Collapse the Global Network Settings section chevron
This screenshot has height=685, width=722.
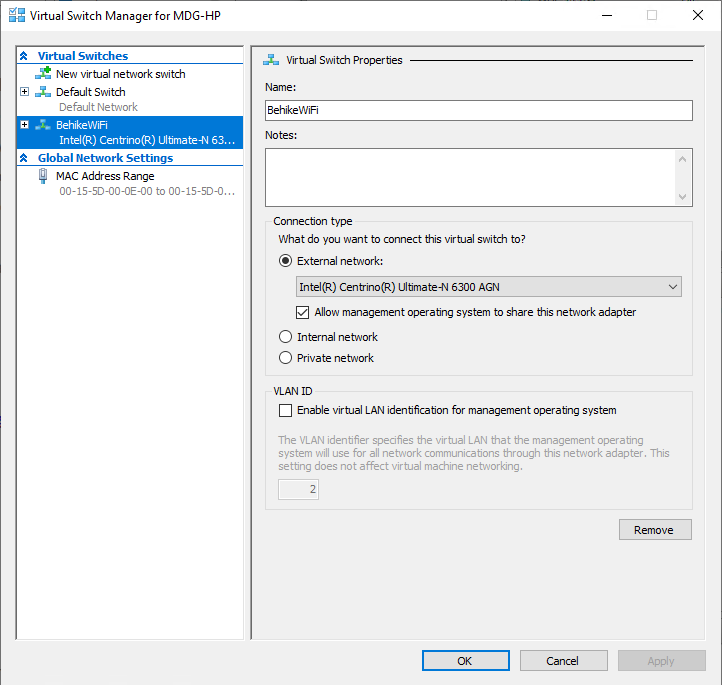point(26,158)
